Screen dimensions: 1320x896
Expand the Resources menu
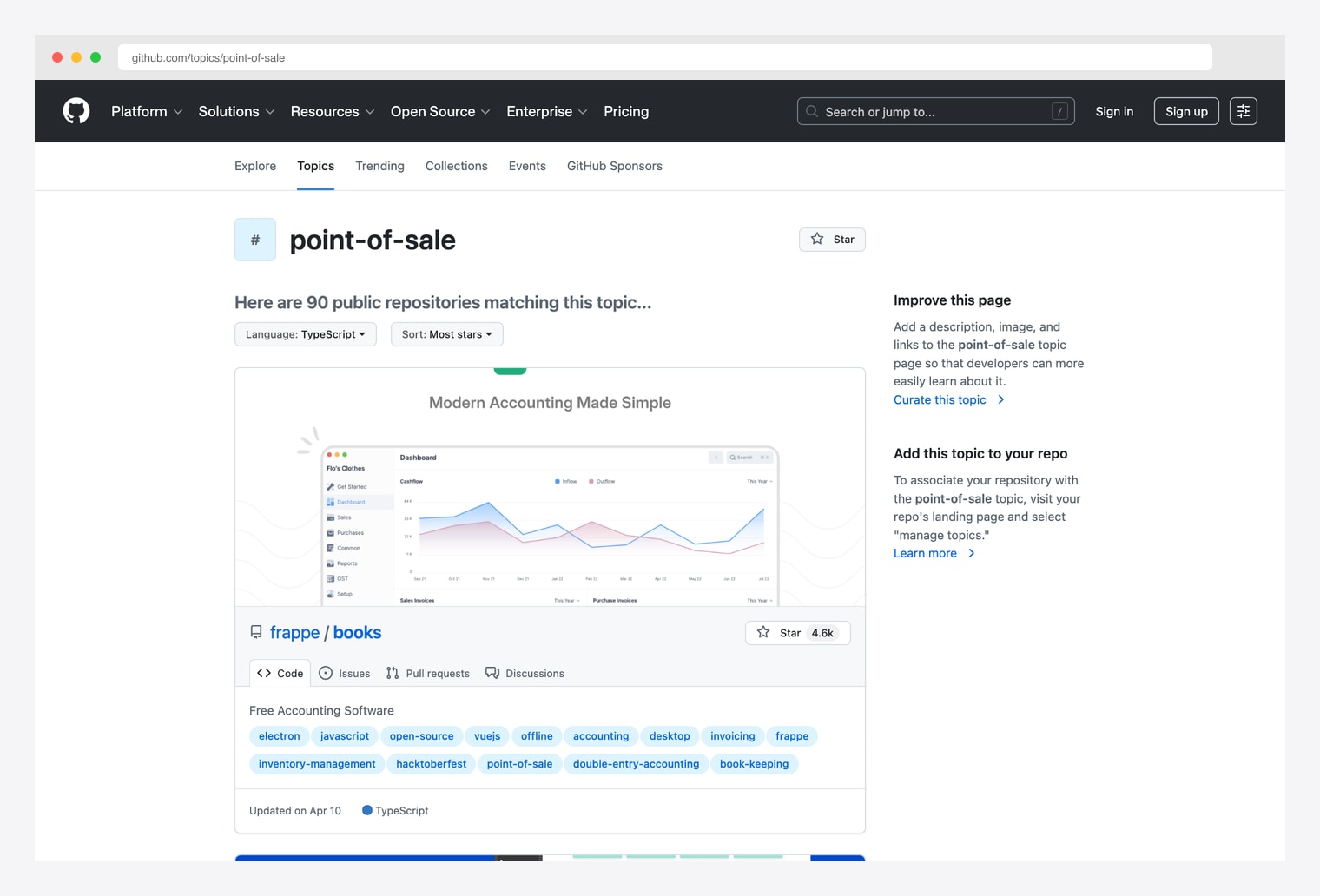pos(333,111)
